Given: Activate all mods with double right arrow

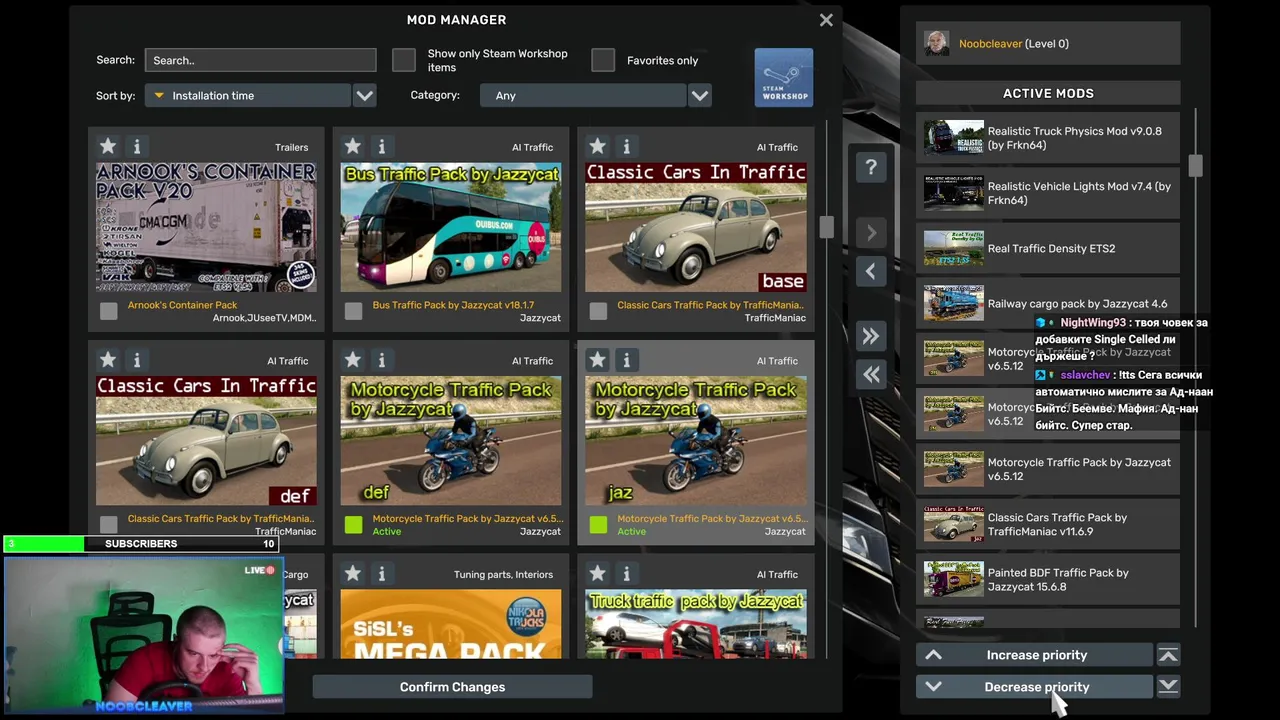Looking at the screenshot, I should (871, 336).
